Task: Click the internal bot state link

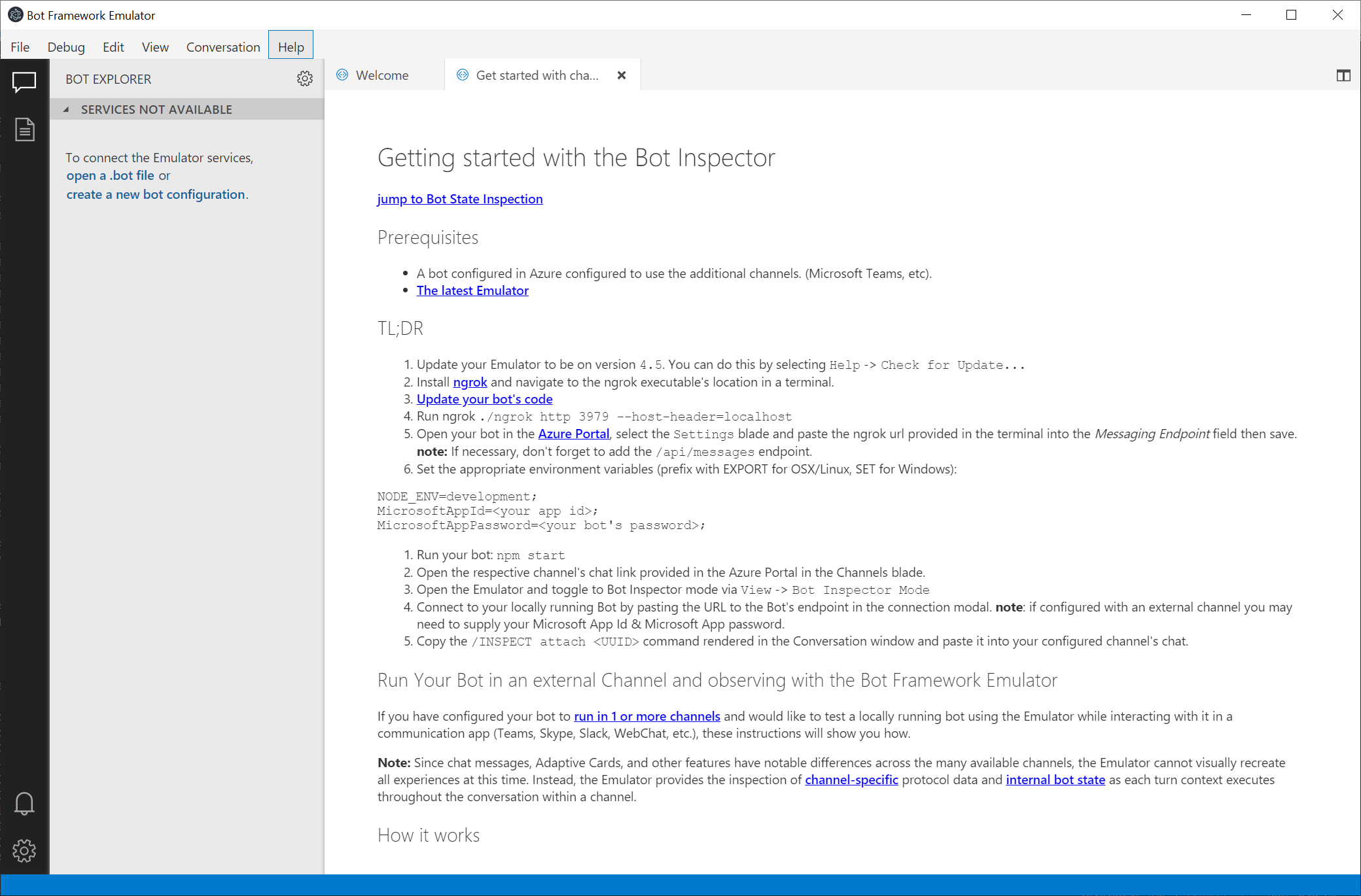Action: (1055, 780)
